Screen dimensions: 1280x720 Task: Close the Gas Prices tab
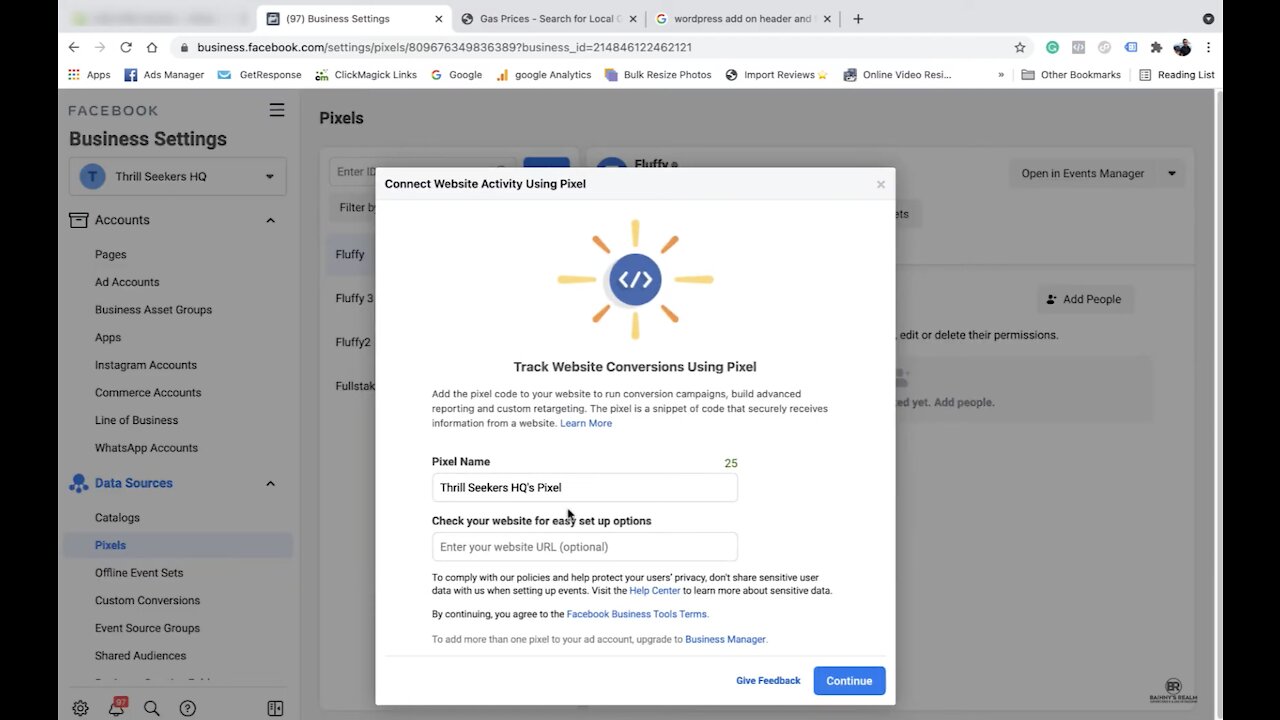coord(632,18)
